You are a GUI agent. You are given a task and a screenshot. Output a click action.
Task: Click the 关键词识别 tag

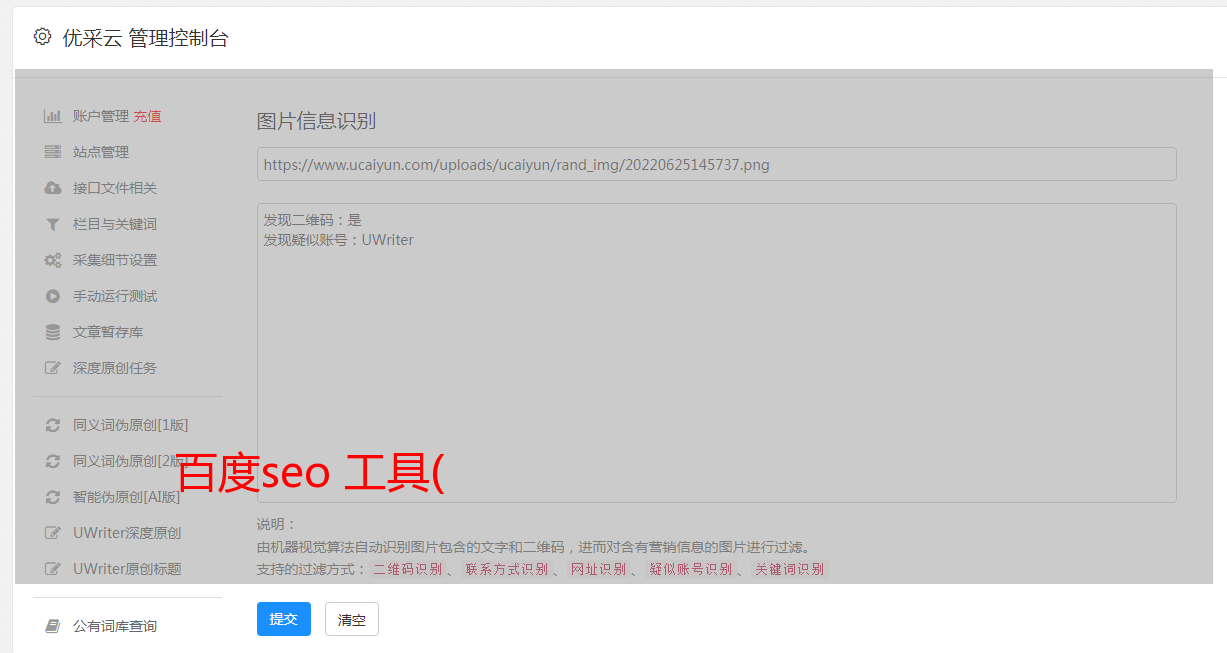pyautogui.click(x=790, y=569)
